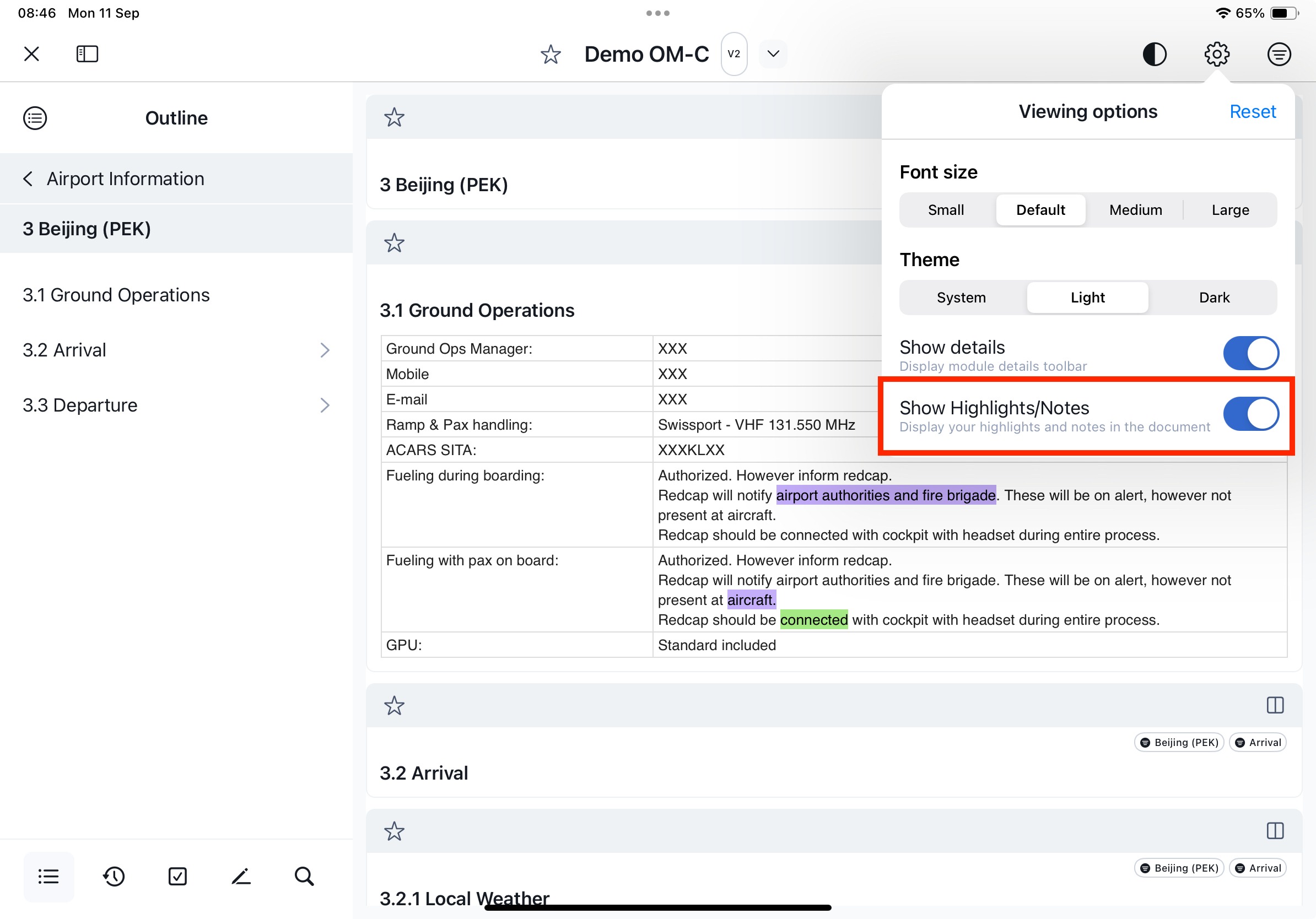Favorite the 3.1 Ground Operations module star
Image resolution: width=1316 pixels, height=919 pixels.
(x=395, y=243)
